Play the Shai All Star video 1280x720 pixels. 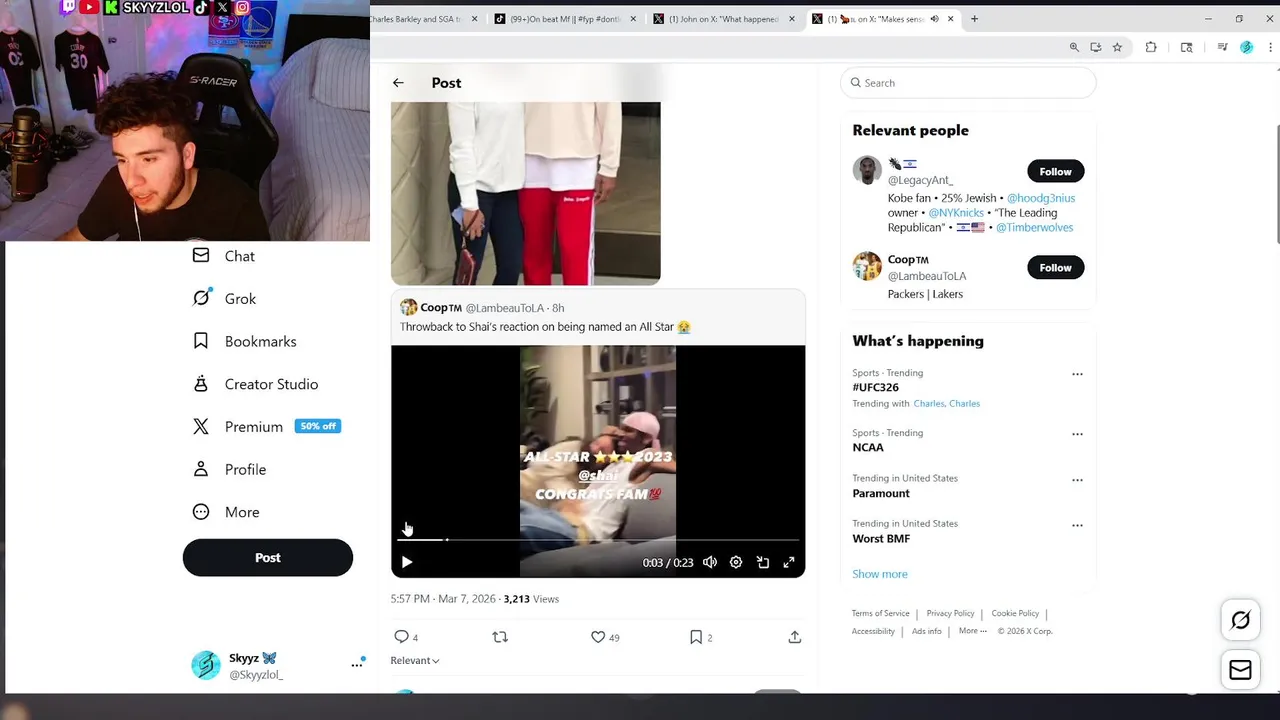(x=407, y=563)
